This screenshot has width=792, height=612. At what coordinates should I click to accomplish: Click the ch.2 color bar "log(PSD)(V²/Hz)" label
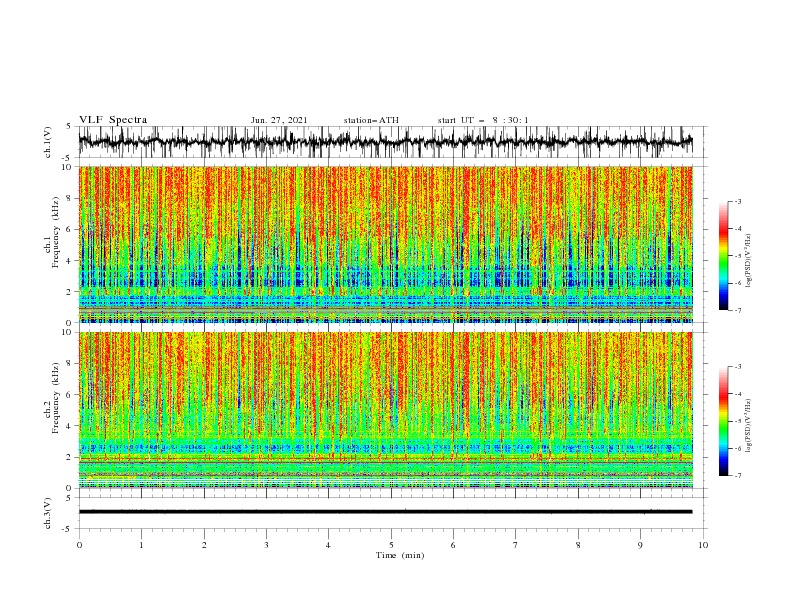(749, 426)
